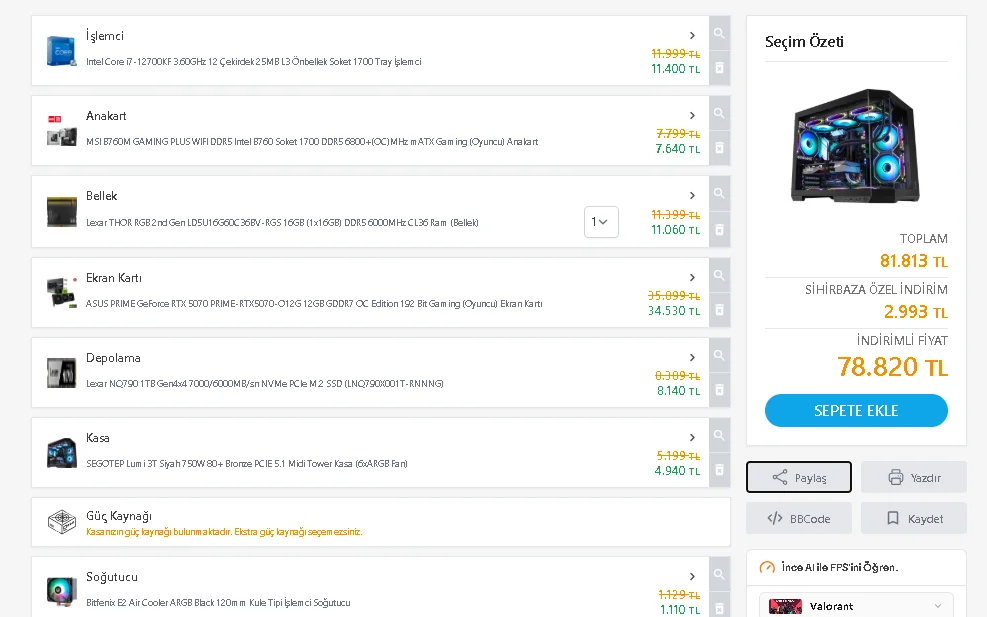Remove the Depolama item via the trash icon
The image size is (987, 617).
(719, 390)
